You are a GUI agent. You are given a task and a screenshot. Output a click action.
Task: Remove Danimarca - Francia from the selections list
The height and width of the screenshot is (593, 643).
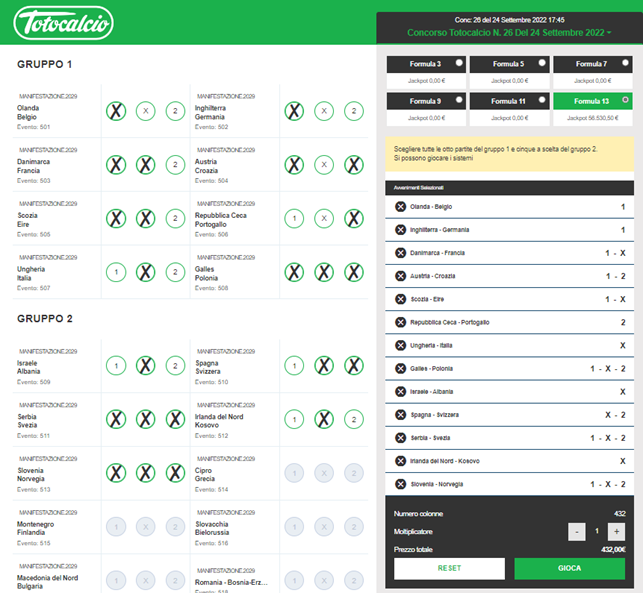point(400,253)
